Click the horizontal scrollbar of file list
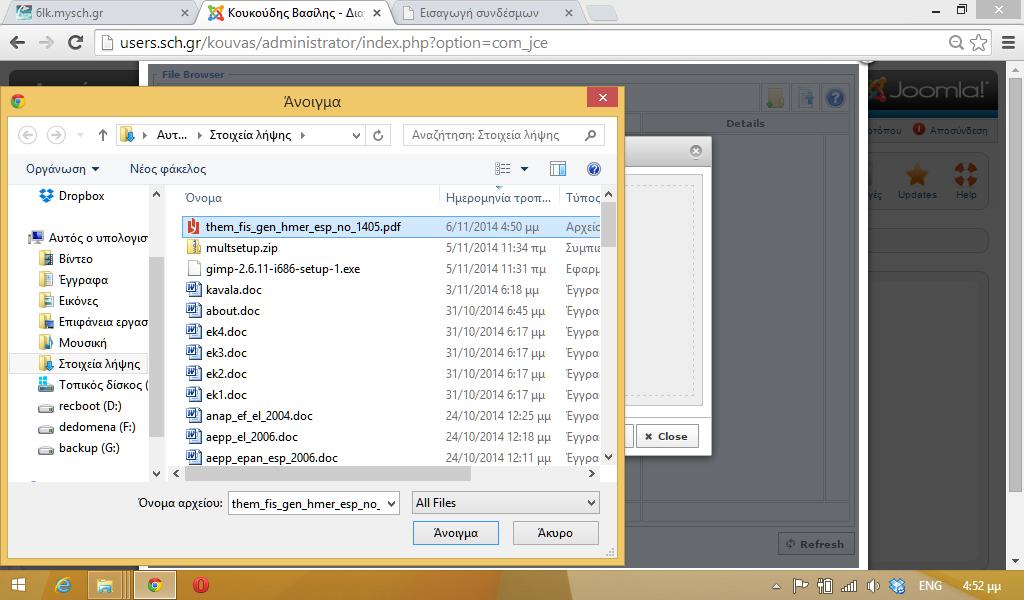Screen dimensions: 1024x600 [x=328, y=474]
